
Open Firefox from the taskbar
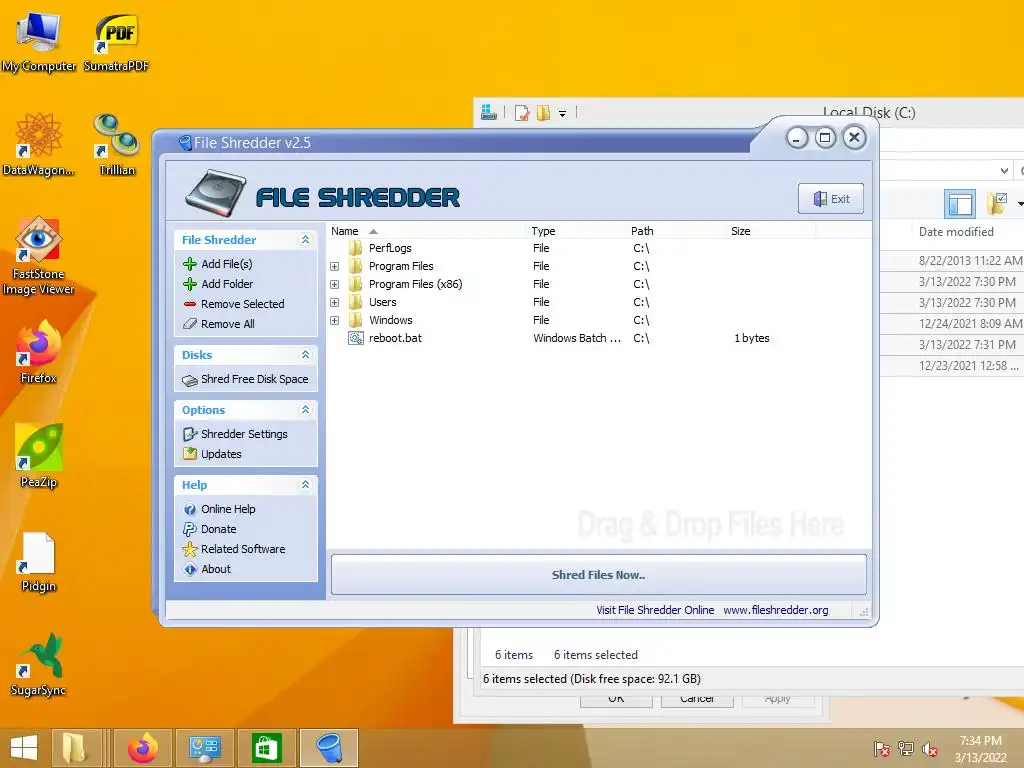click(x=143, y=748)
